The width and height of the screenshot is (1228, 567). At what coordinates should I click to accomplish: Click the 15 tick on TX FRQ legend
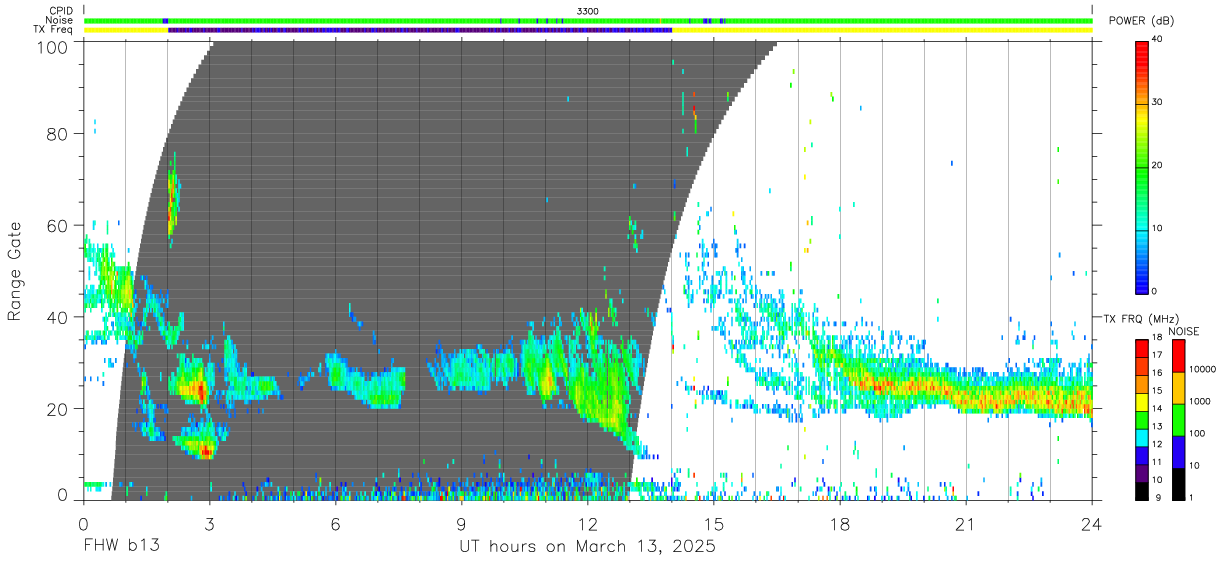1156,391
